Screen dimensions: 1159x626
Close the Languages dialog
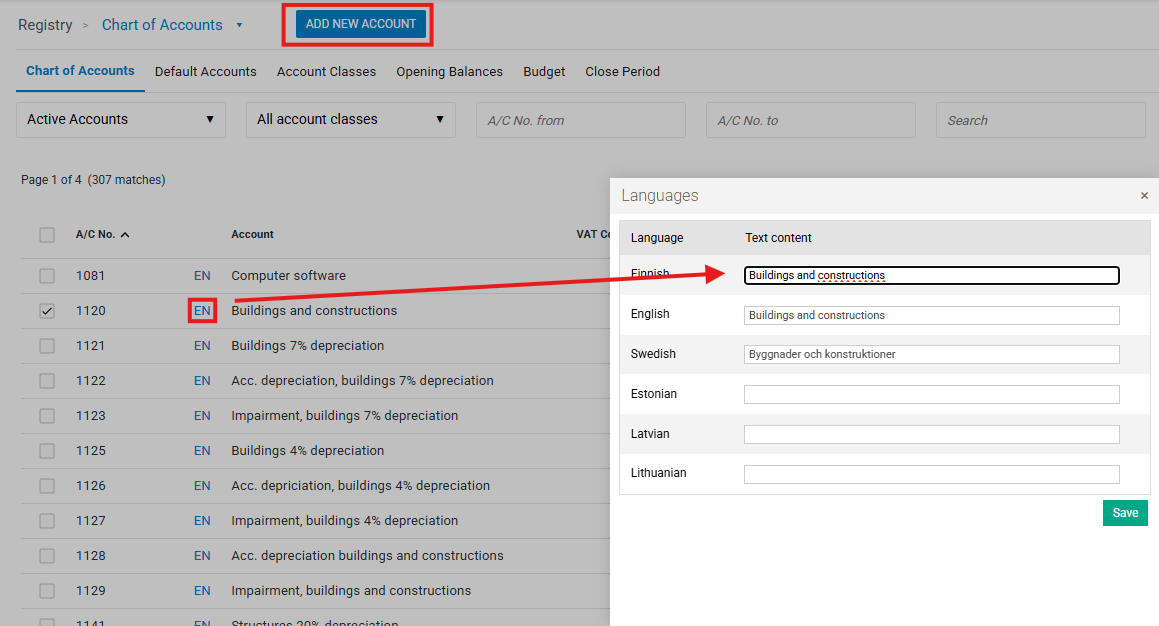point(1144,196)
